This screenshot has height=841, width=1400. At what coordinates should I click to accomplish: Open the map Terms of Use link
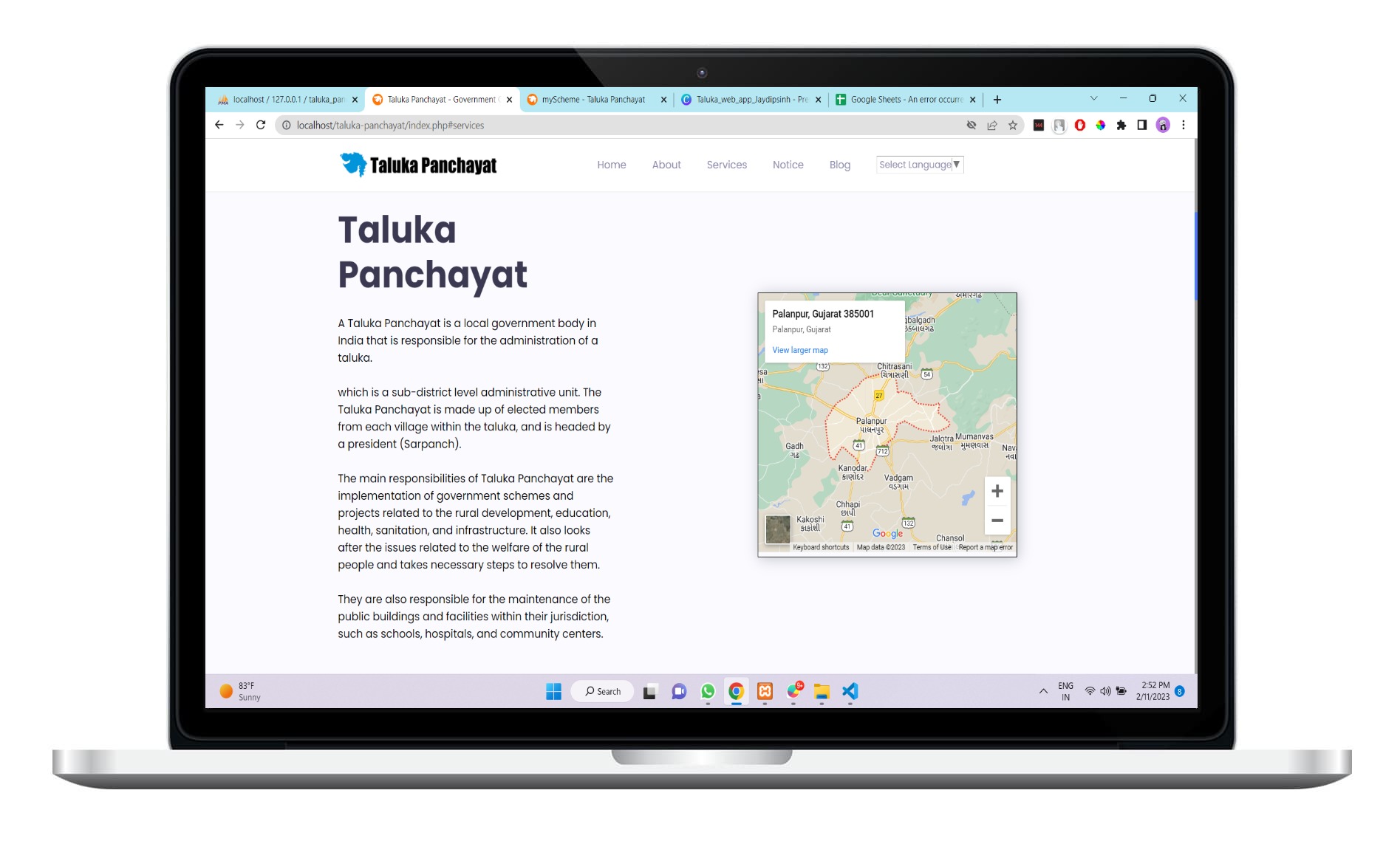point(932,547)
